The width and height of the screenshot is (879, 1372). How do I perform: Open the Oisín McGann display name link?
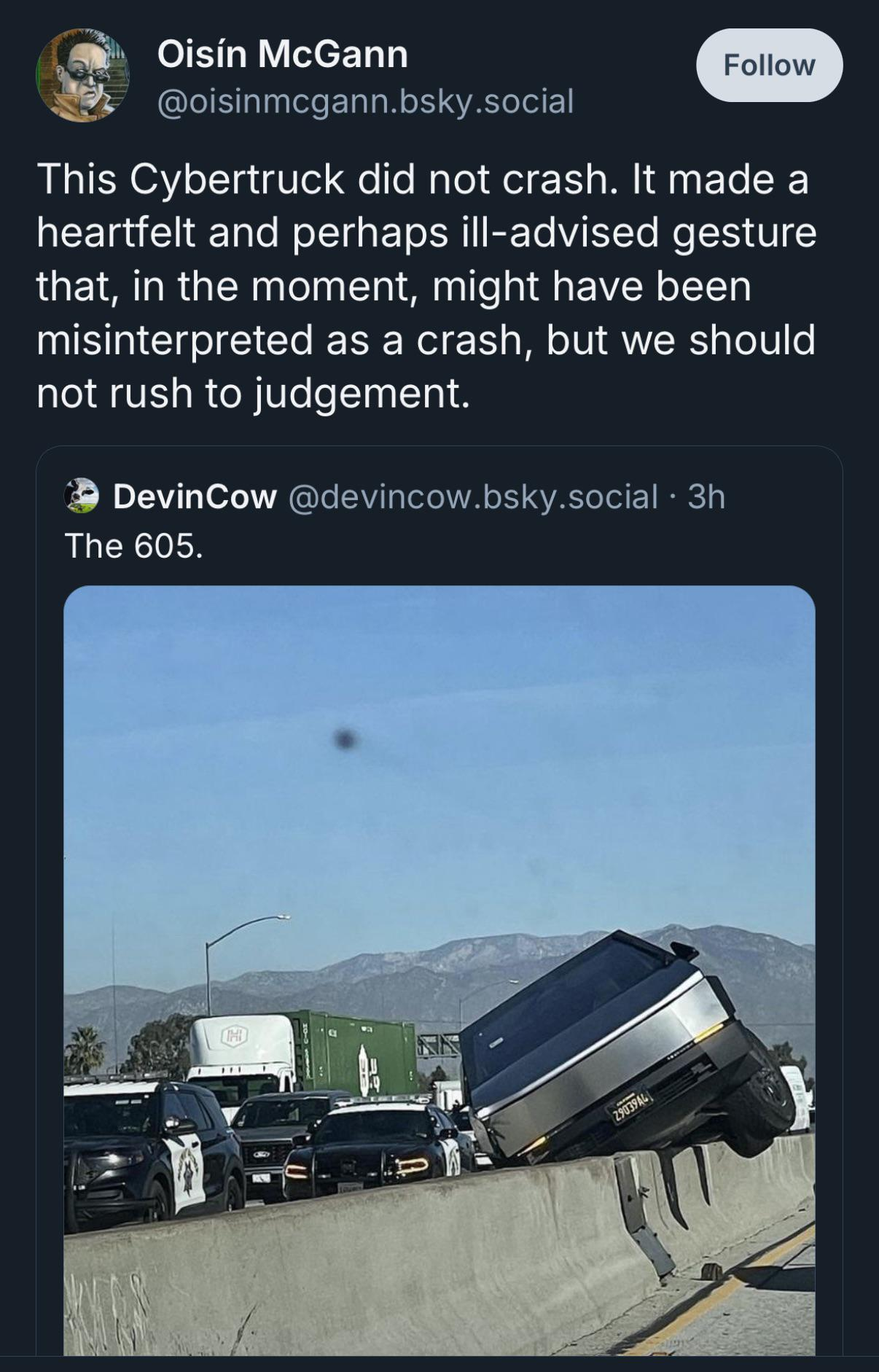point(283,55)
